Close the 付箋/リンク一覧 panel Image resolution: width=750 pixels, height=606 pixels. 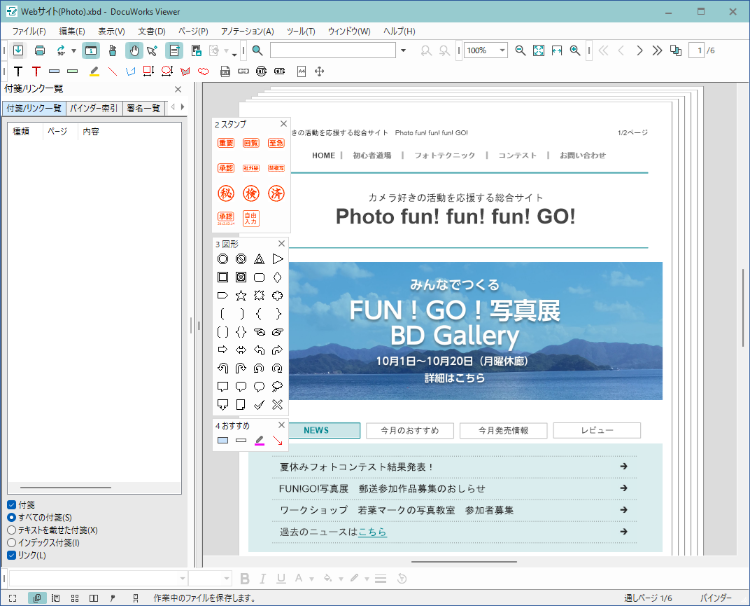coord(178,89)
